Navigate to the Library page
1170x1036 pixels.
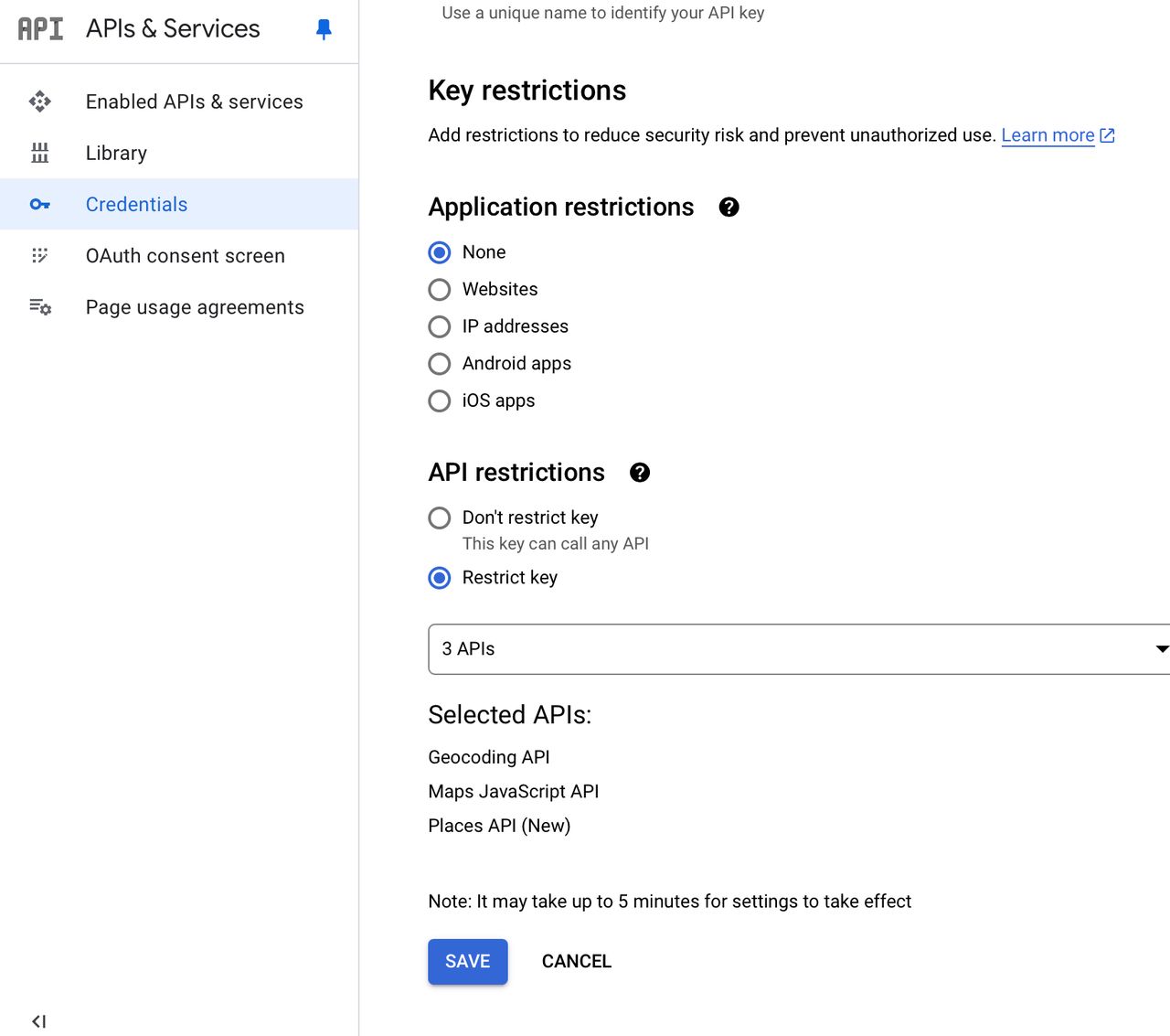[x=115, y=153]
